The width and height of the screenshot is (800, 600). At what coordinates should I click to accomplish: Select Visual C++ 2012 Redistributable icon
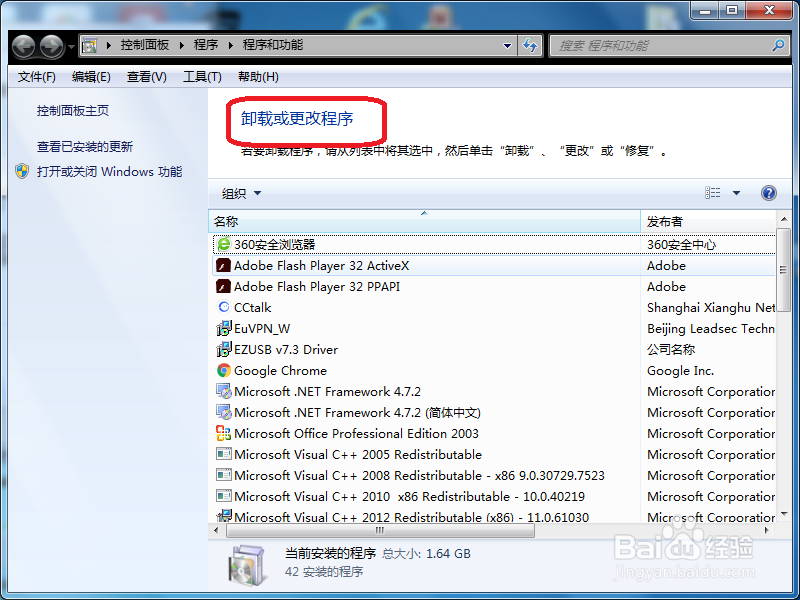223,516
